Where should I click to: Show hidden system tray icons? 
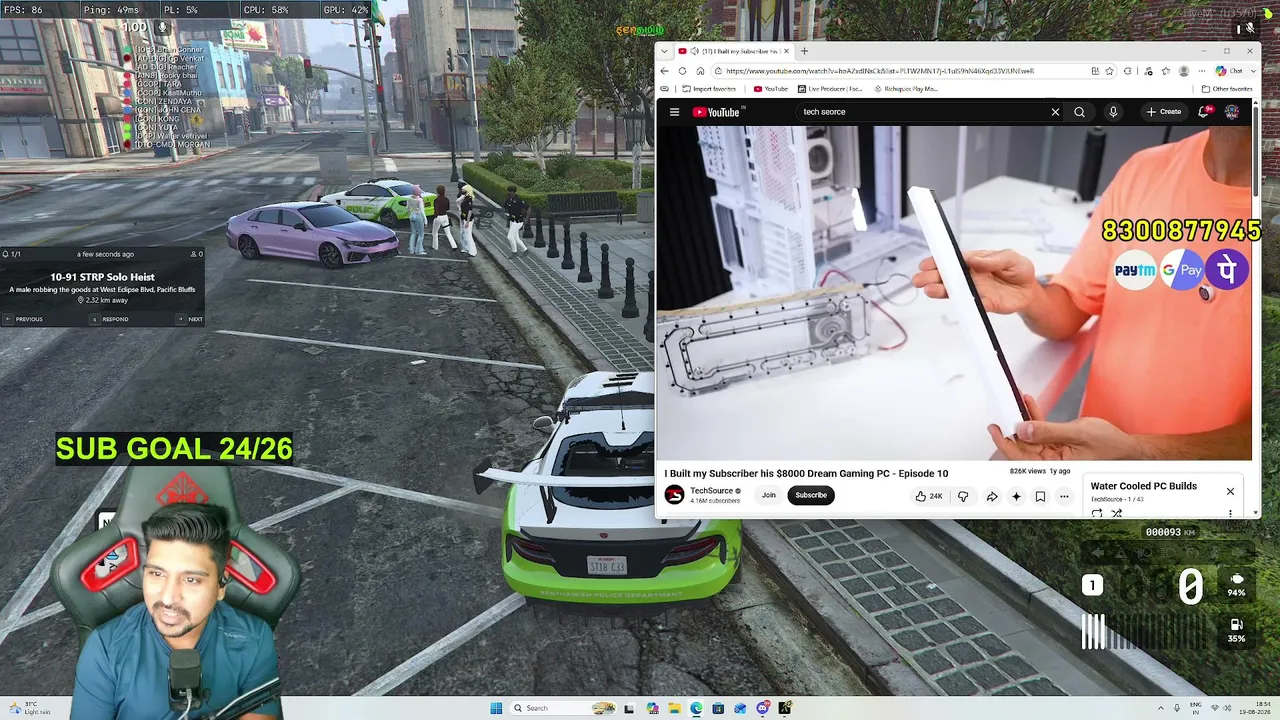point(1161,708)
